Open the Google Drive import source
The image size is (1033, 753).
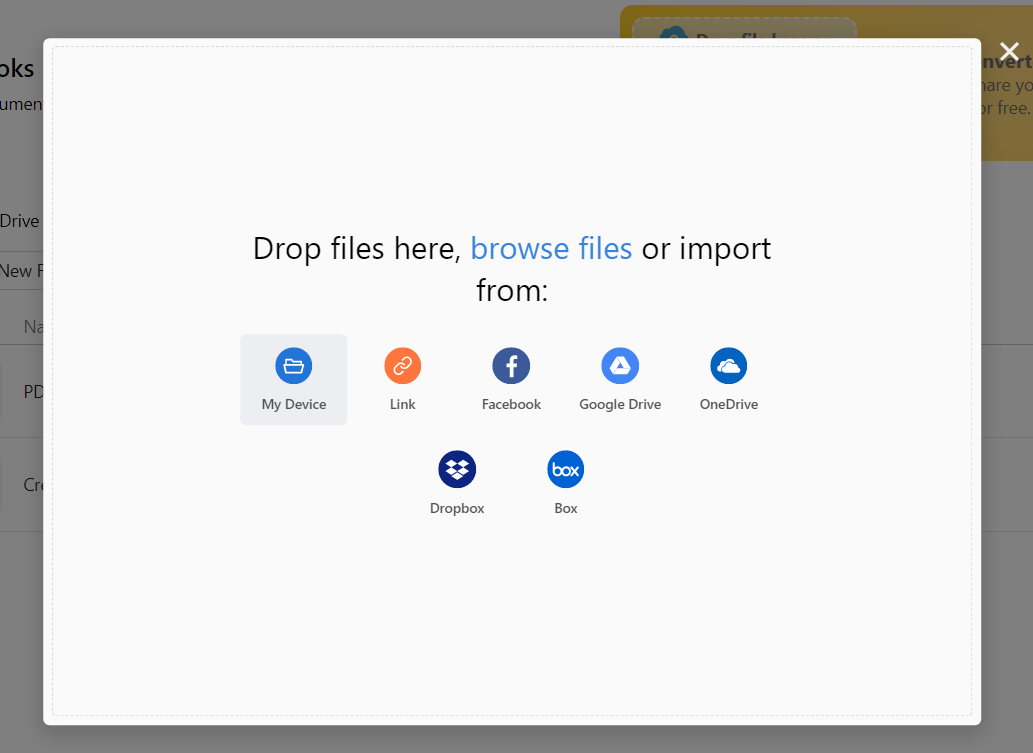620,366
